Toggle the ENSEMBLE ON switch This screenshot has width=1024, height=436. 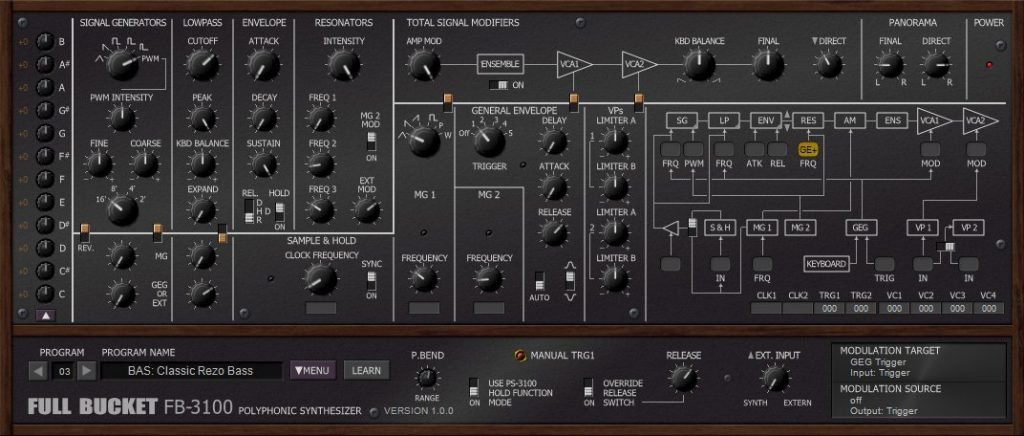[x=500, y=85]
